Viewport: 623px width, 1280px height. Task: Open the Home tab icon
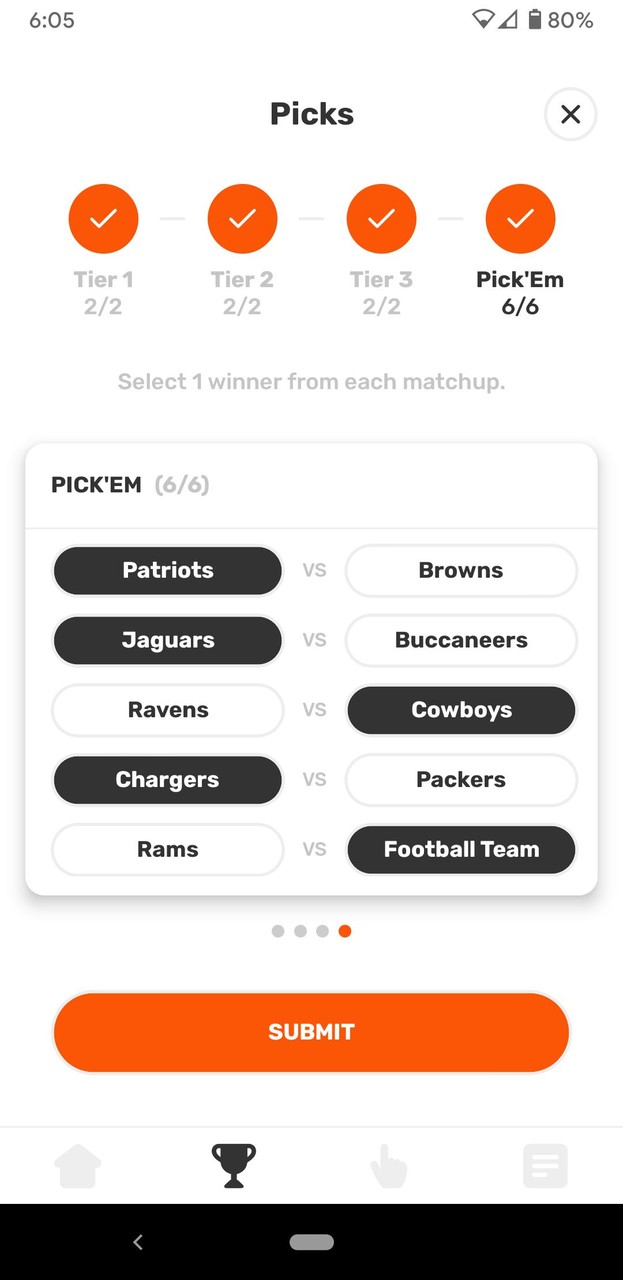[78, 1166]
